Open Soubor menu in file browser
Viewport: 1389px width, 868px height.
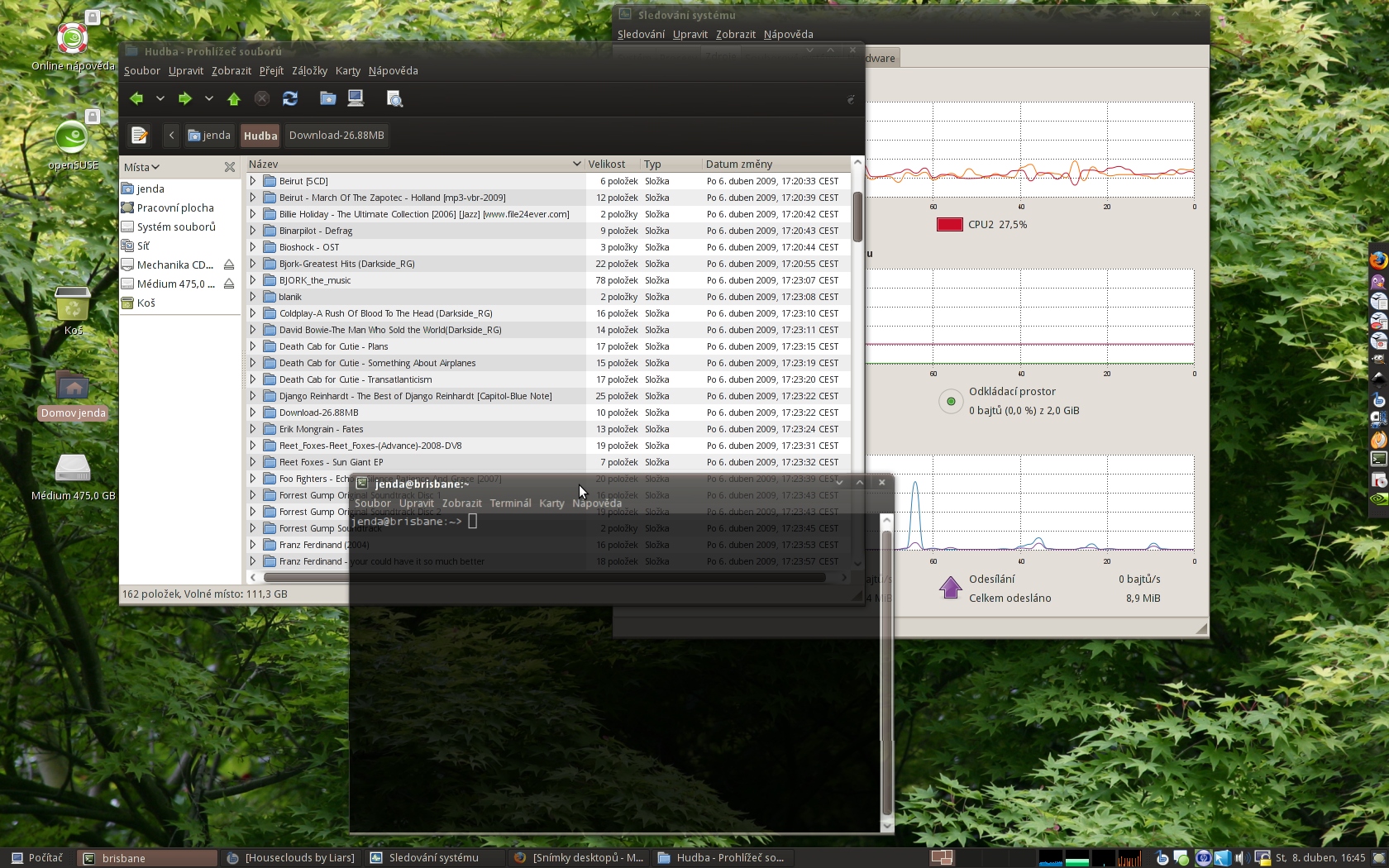(142, 70)
